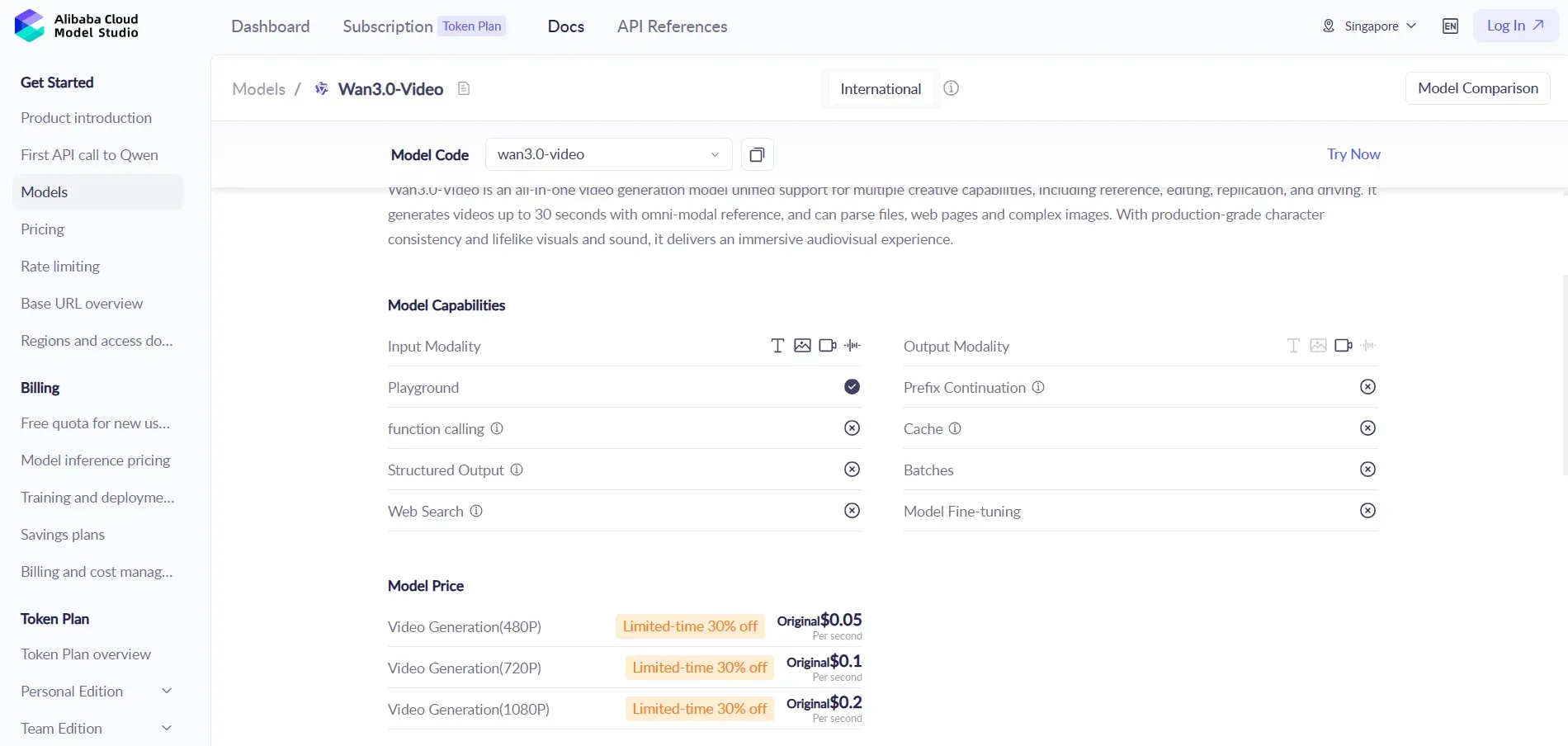Screen dimensions: 1568x746
Task: Open the Subscription tab
Action: (388, 26)
